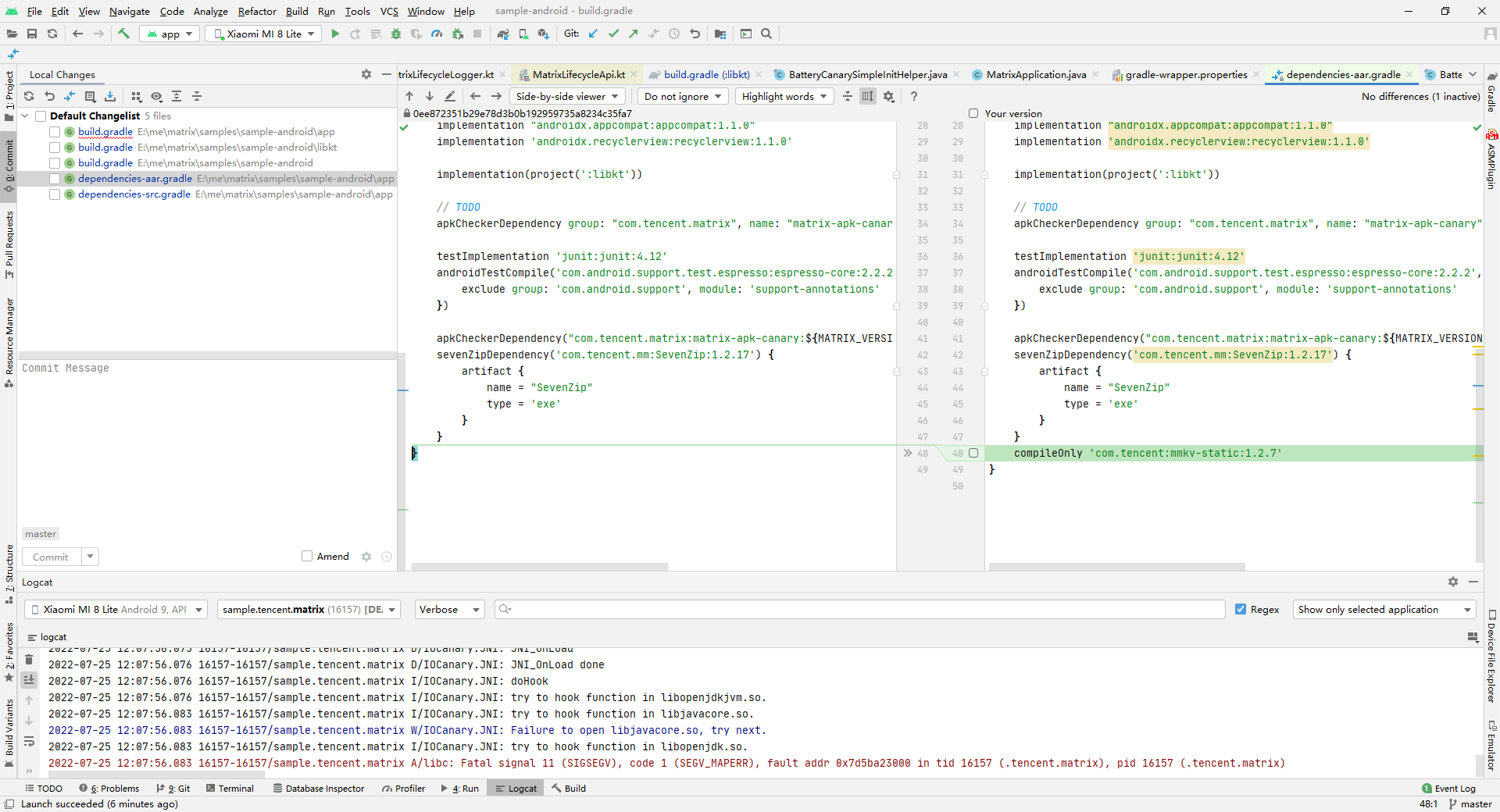Clear logcat with the trash icon
1500x812 pixels.
(x=29, y=660)
